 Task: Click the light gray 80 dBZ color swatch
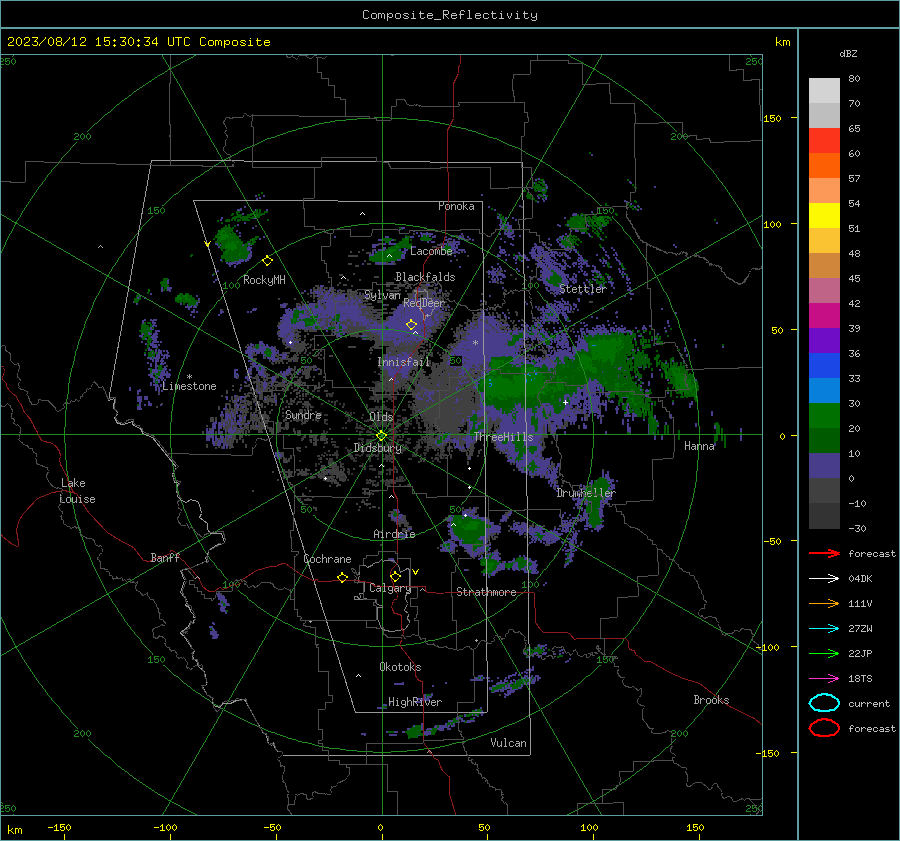coord(824,91)
